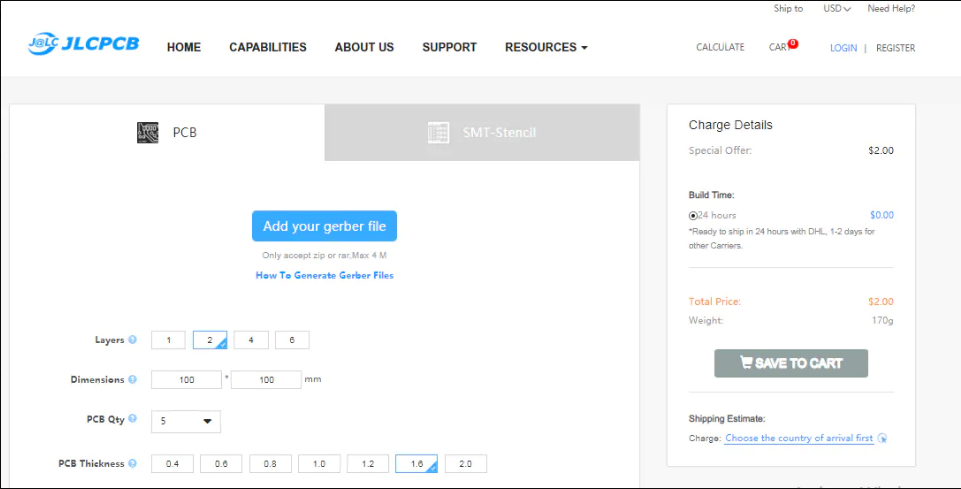This screenshot has height=489, width=961.
Task: Click Choose the country of arrival first
Action: pyautogui.click(x=799, y=438)
